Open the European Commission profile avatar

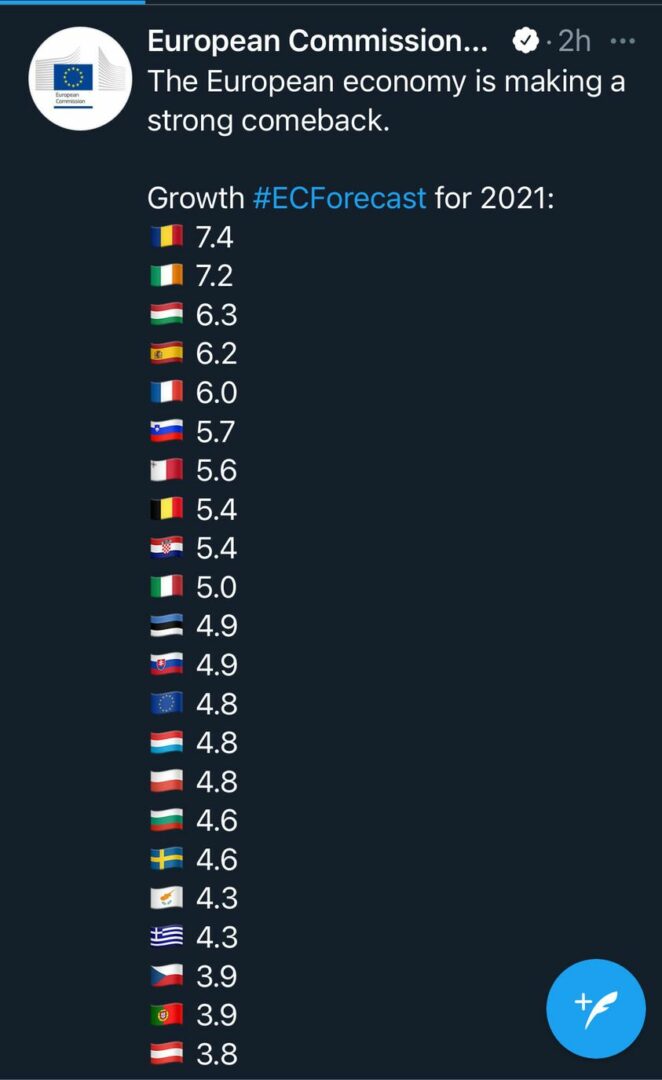point(81,79)
